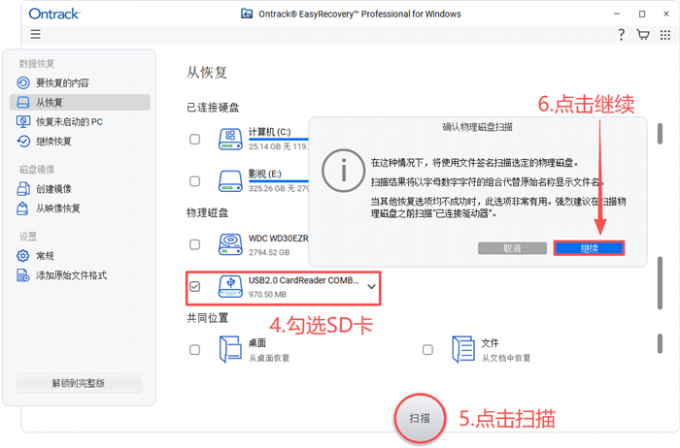The width and height of the screenshot is (680, 448).
Task: Click the 计算机 (C:) drive icon
Action: pyautogui.click(x=230, y=139)
